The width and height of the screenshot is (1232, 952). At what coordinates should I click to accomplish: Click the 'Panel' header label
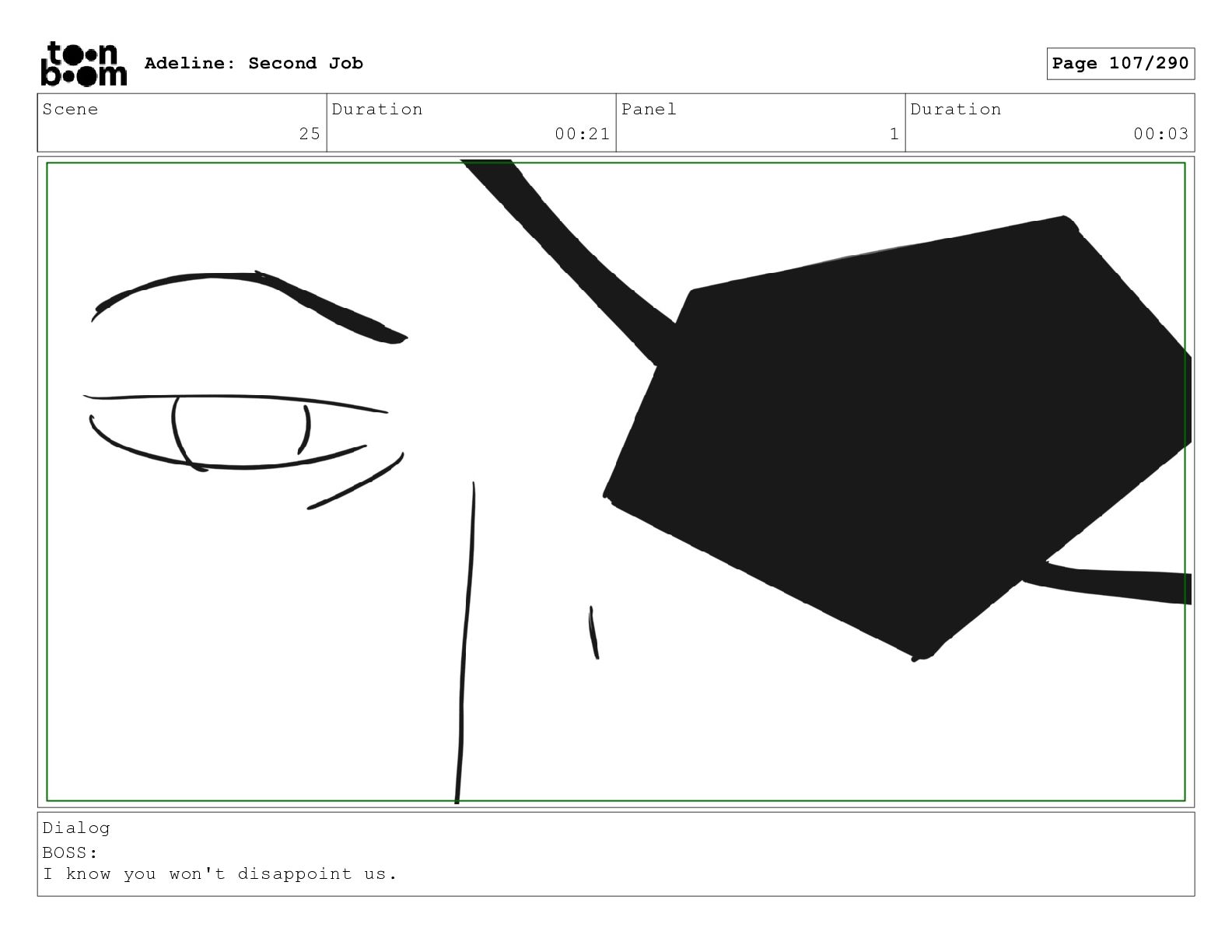pyautogui.click(x=649, y=109)
